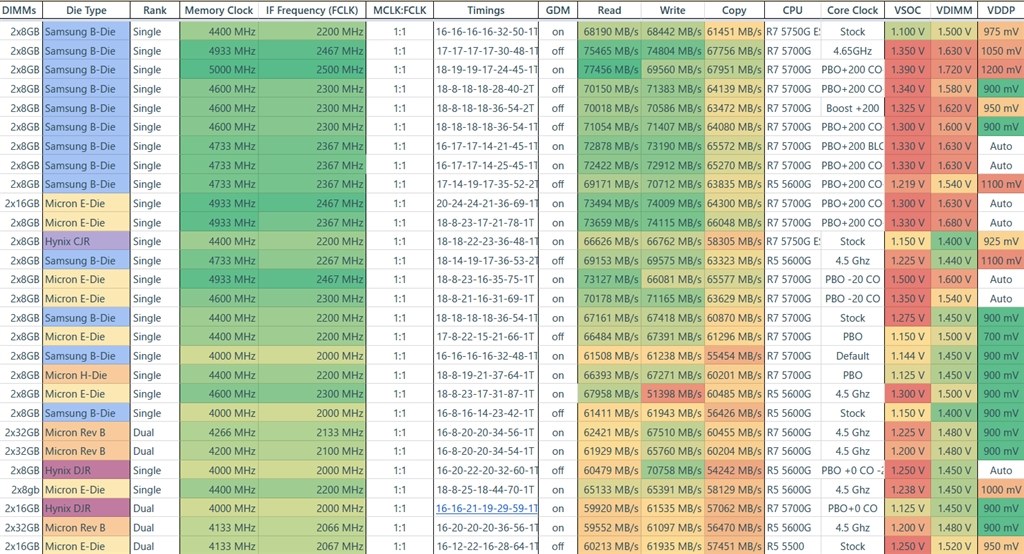
Task: Select the Memory Clock header cell
Action: [x=219, y=10]
